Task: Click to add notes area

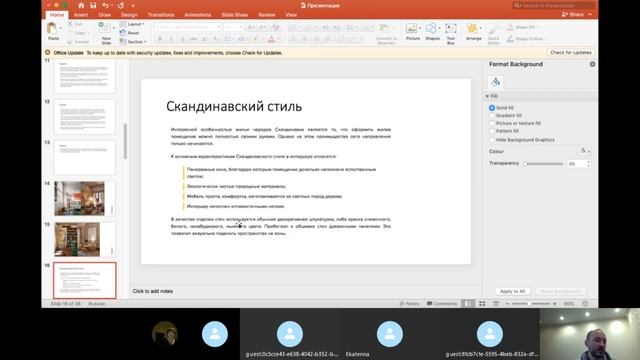Action: 153,291
